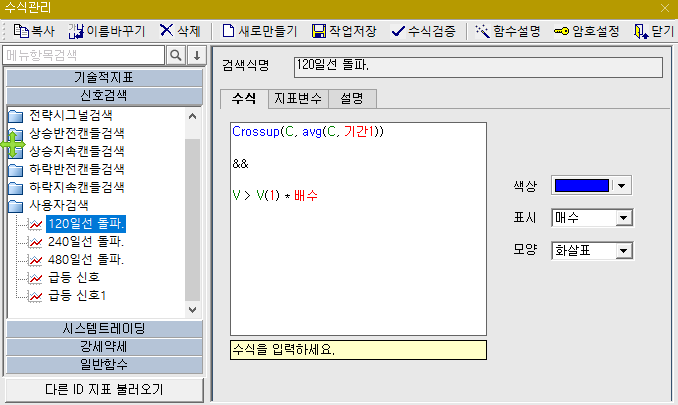Image resolution: width=678 pixels, height=405 pixels.
Task: Click the 다른 ID 지표 불러오기 button
Action: tap(104, 389)
